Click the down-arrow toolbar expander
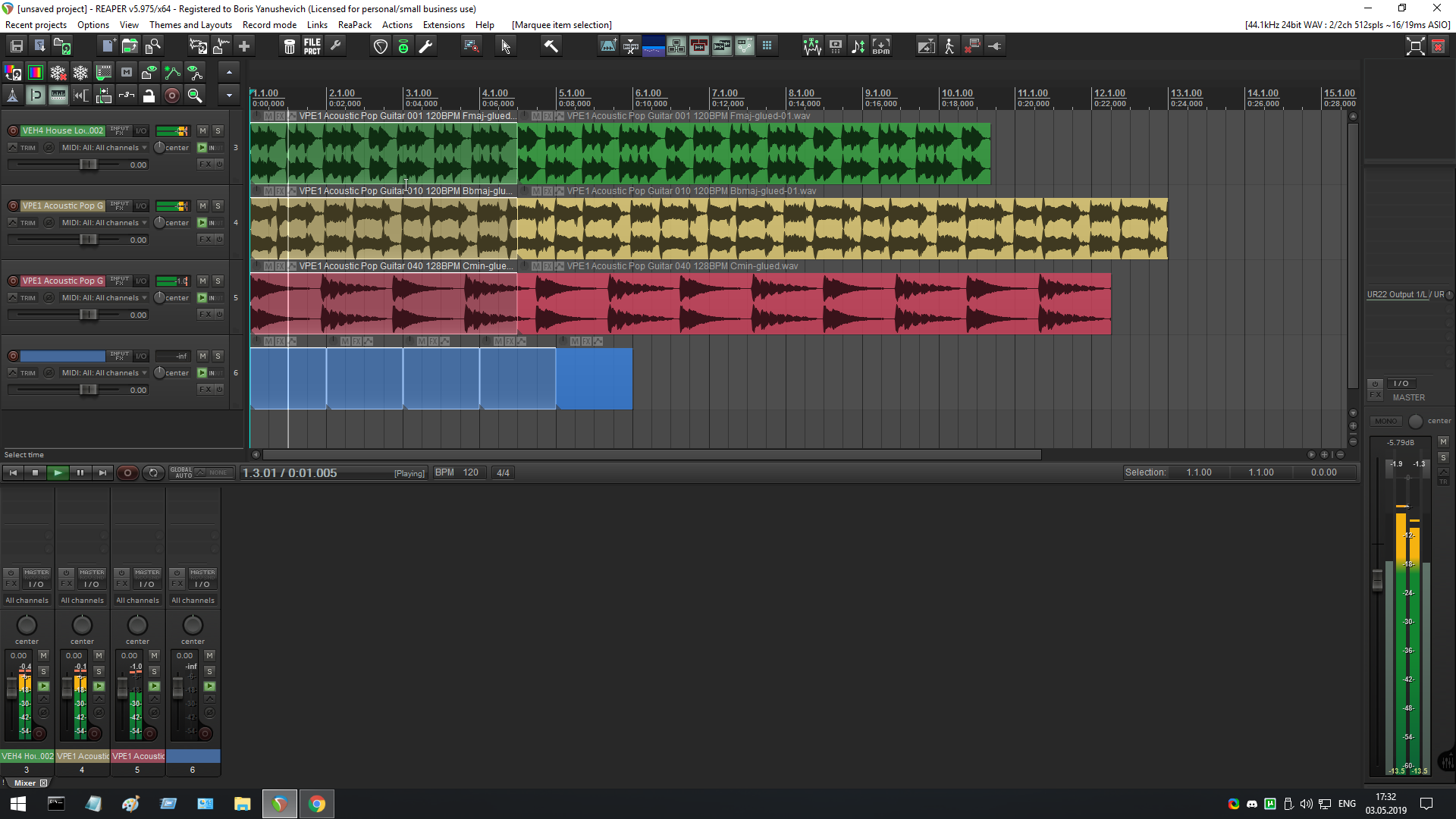Viewport: 1456px width, 819px height. [x=229, y=96]
